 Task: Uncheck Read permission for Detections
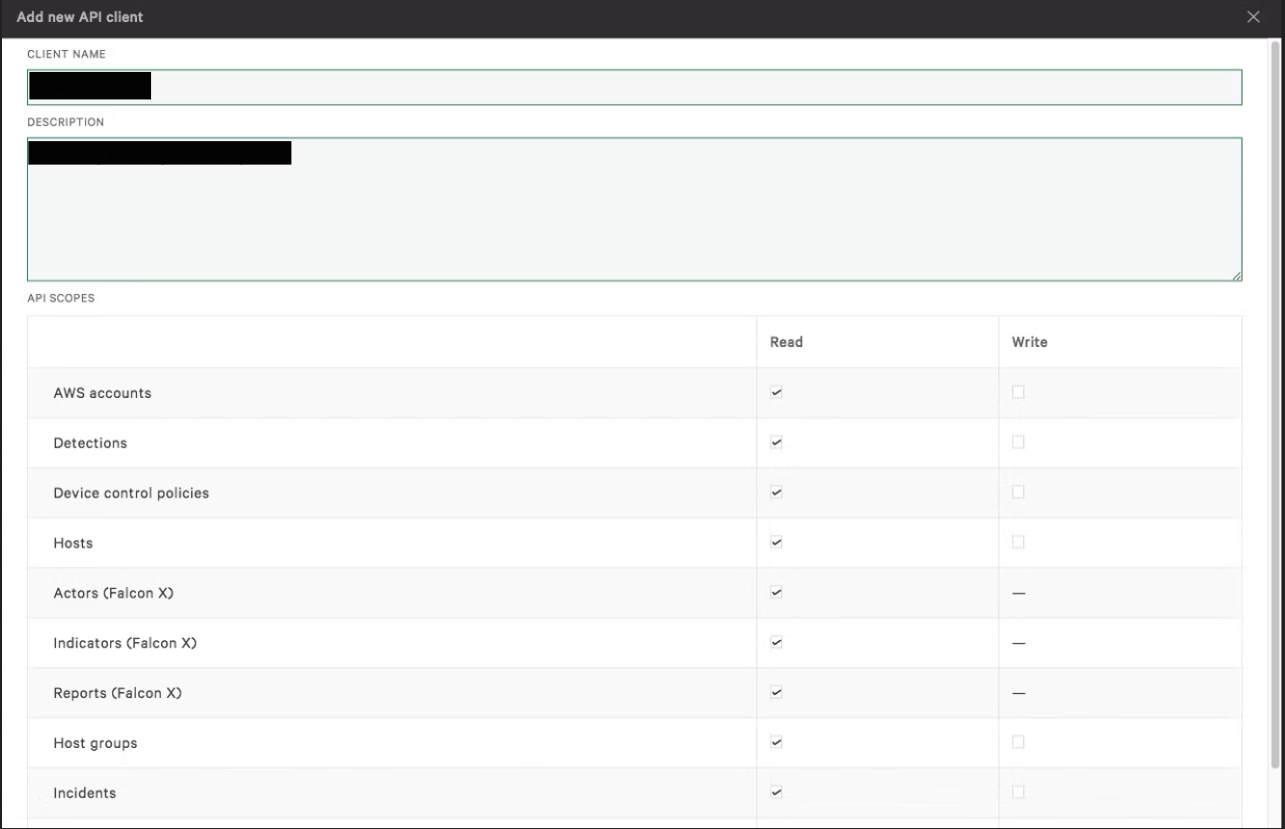tap(776, 442)
